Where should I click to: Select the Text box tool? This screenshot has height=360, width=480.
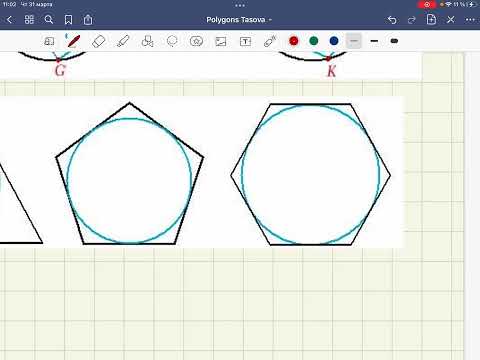point(245,41)
